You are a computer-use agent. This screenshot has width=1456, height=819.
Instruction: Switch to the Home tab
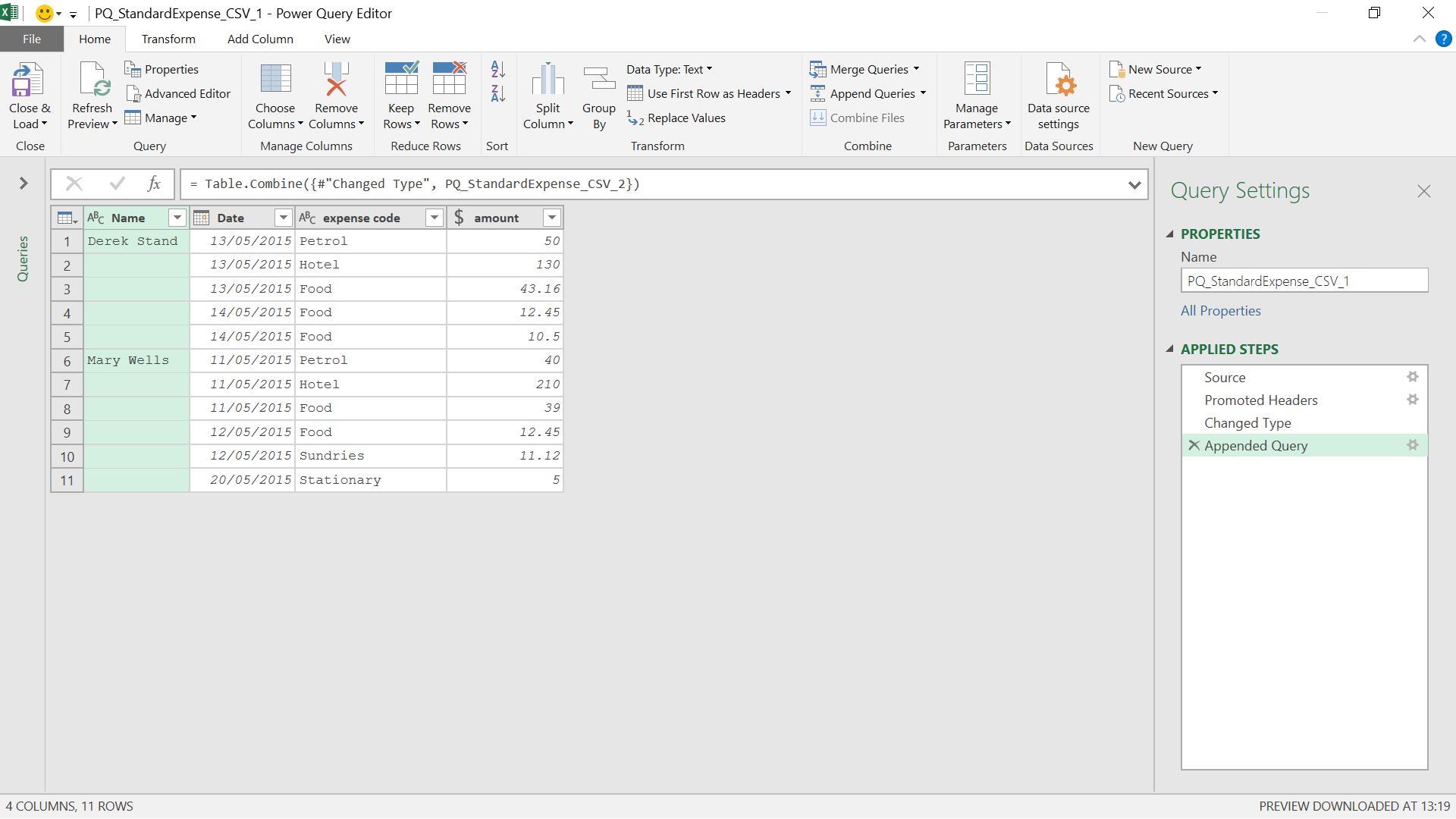click(x=95, y=39)
